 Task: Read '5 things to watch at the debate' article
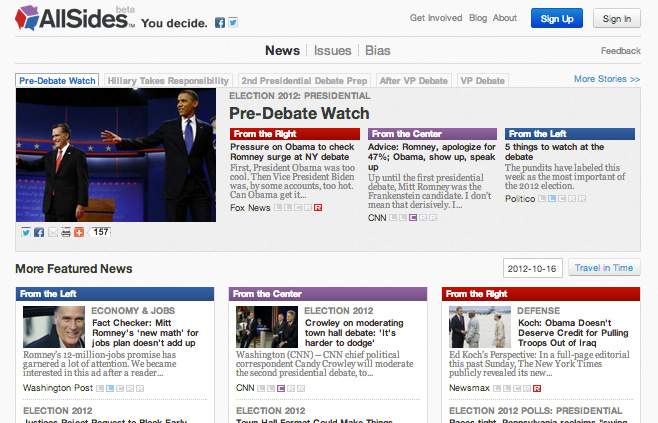554,152
